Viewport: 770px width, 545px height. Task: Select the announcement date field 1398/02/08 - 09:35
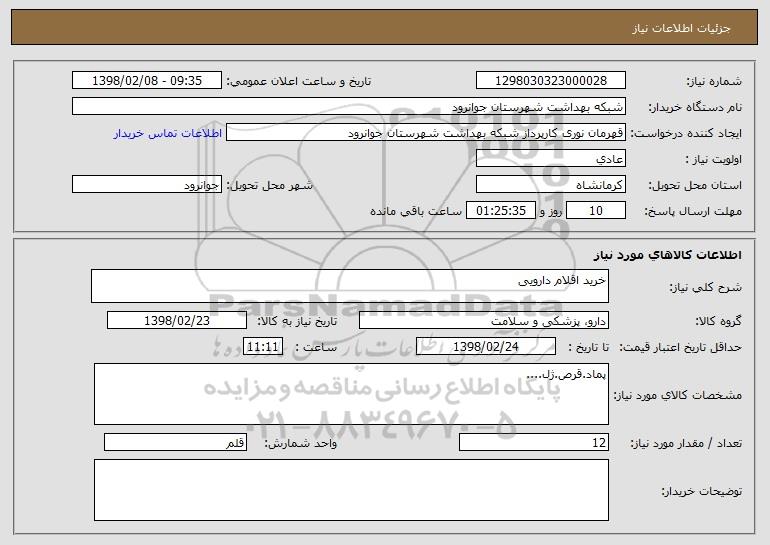coord(147,81)
